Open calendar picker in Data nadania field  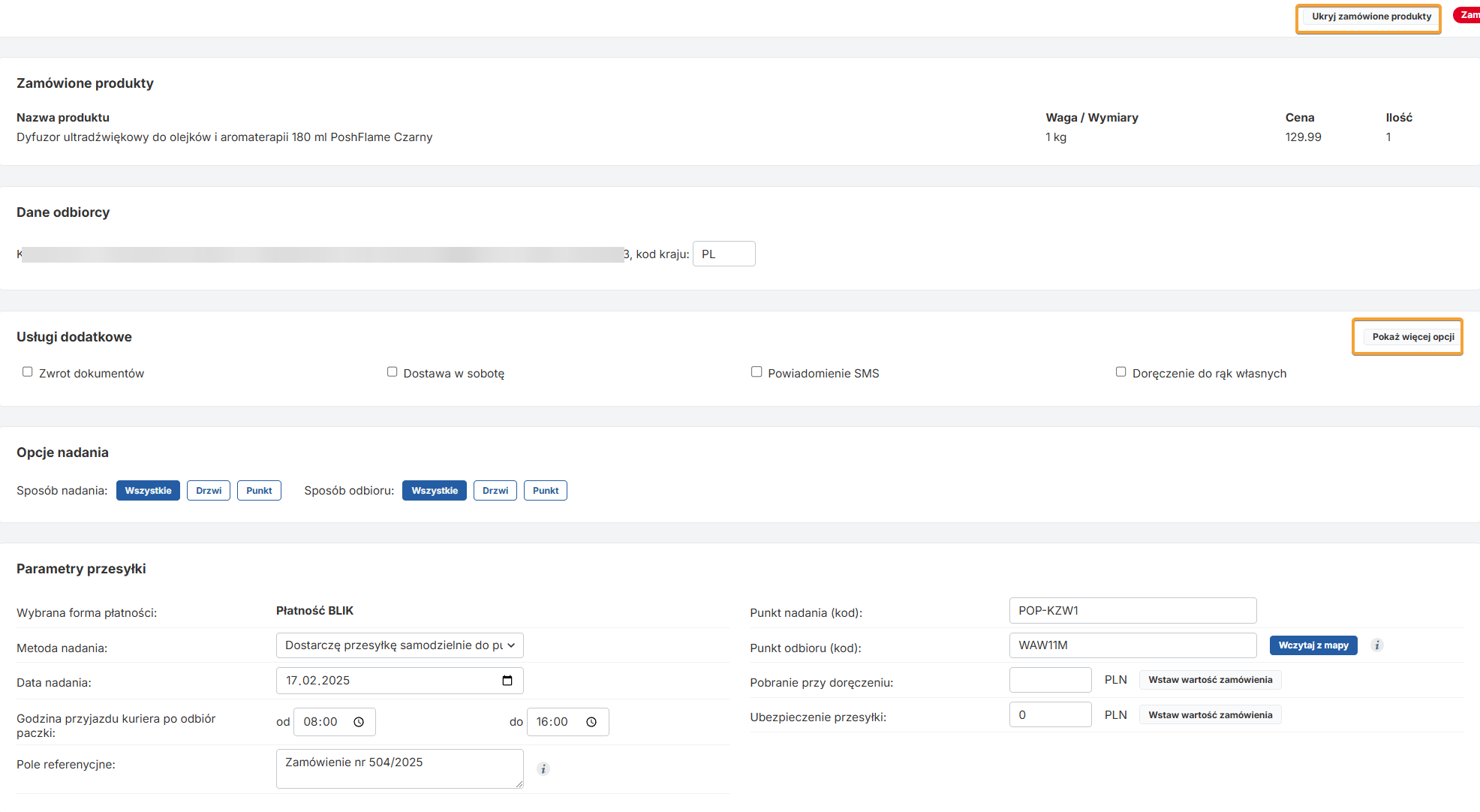coord(507,681)
